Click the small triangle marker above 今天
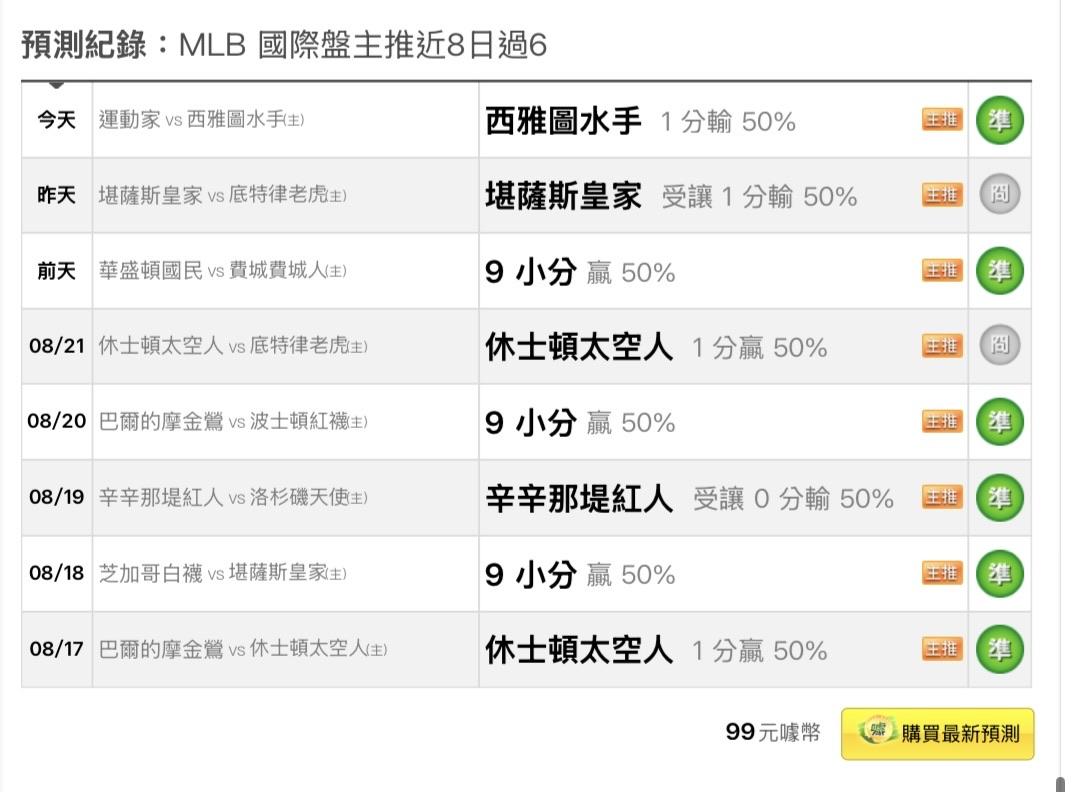Image resolution: width=1074 pixels, height=792 pixels. coord(56,85)
